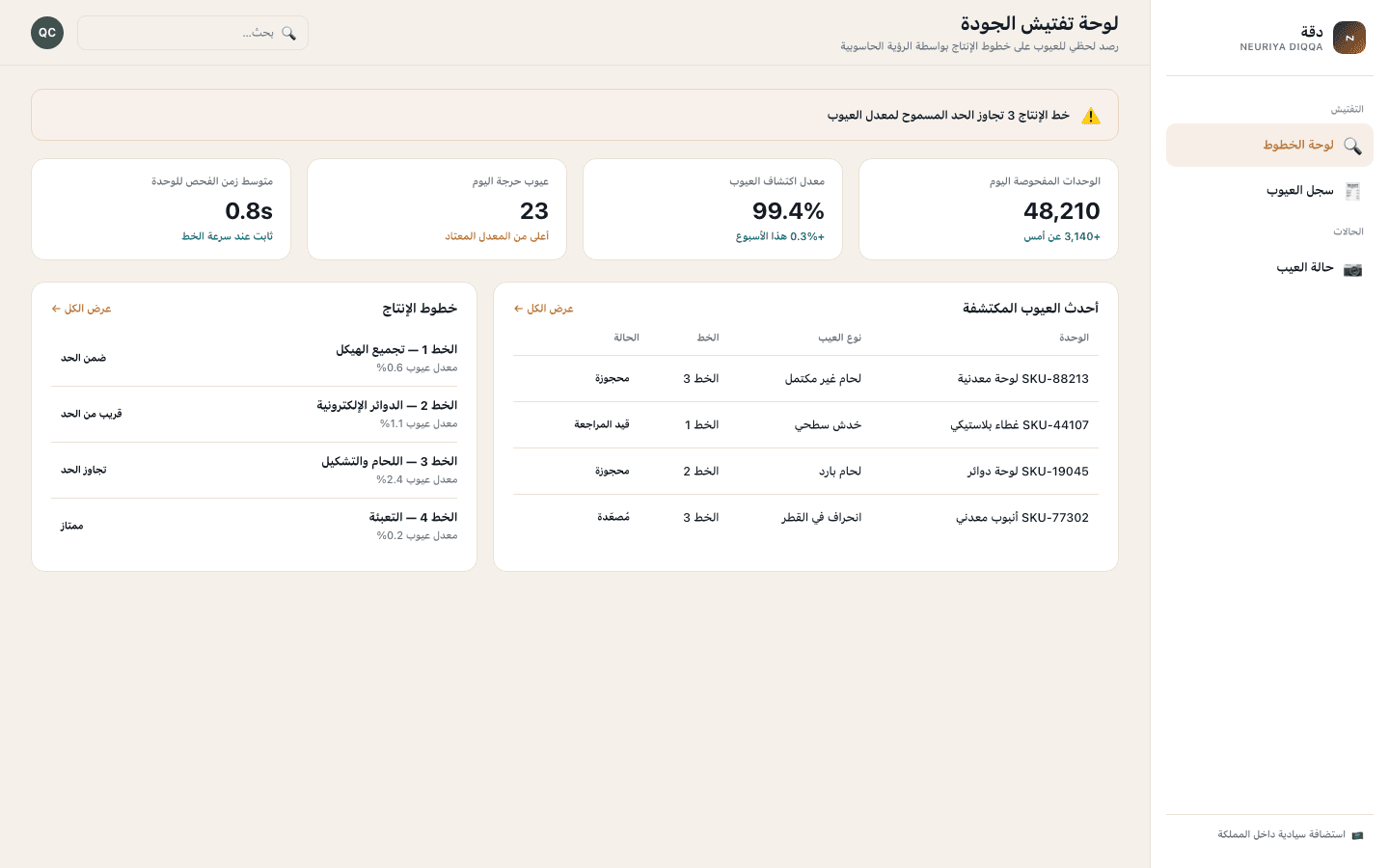Open the QC user avatar

[47, 33]
